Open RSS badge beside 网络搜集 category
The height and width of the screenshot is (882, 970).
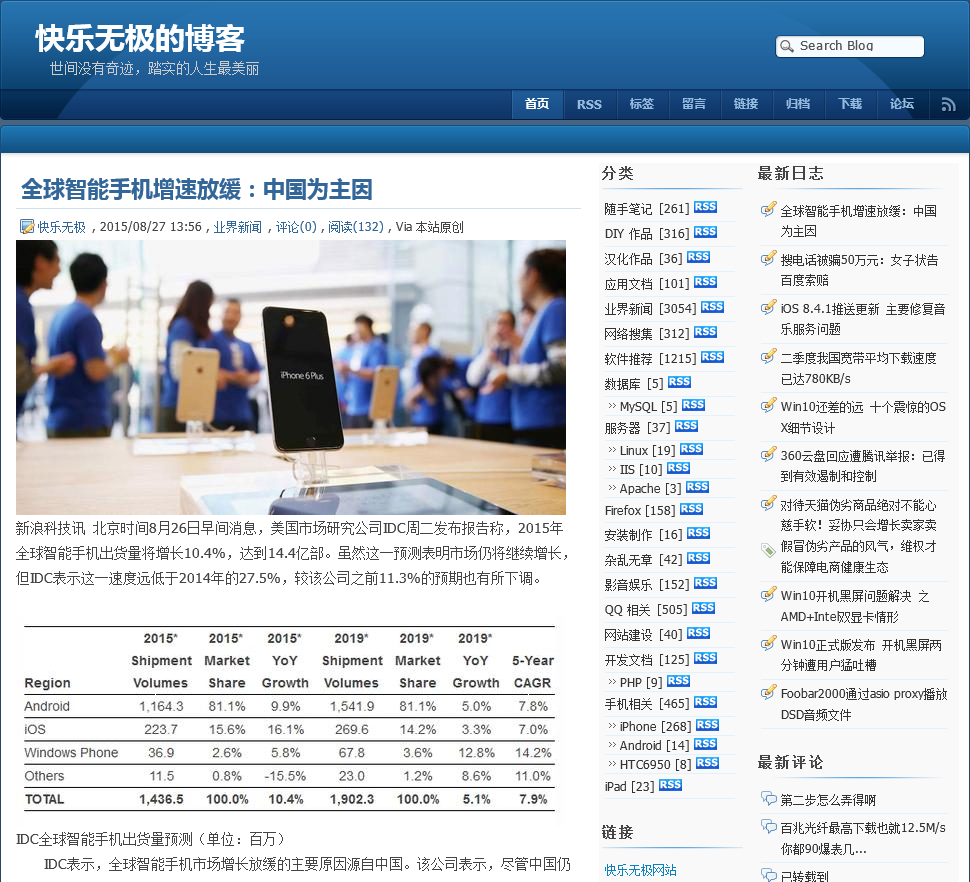click(705, 332)
